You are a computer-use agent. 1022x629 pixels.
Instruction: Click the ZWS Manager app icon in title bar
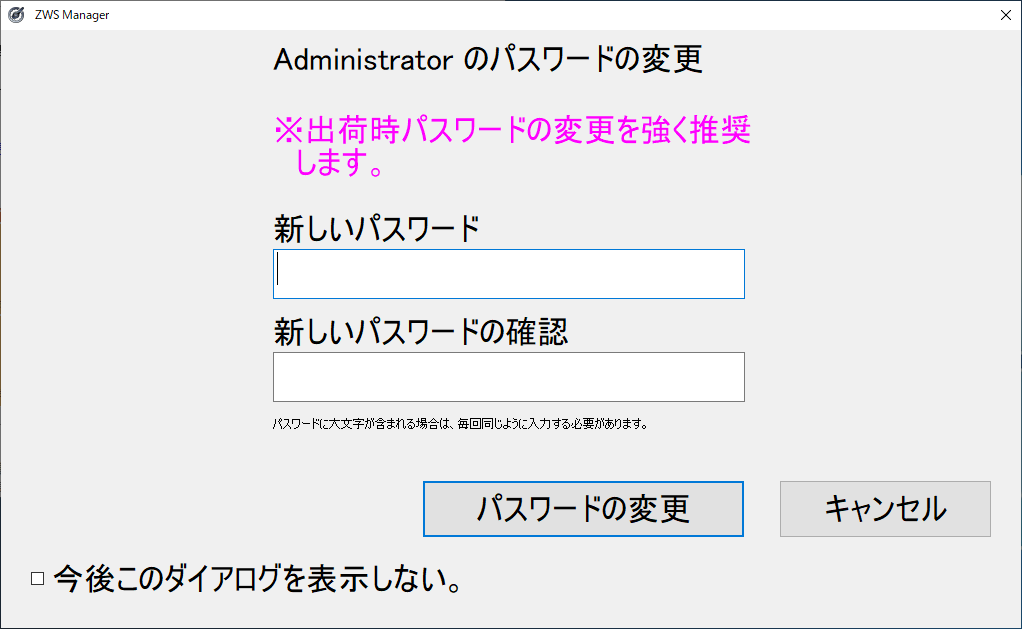pos(15,15)
